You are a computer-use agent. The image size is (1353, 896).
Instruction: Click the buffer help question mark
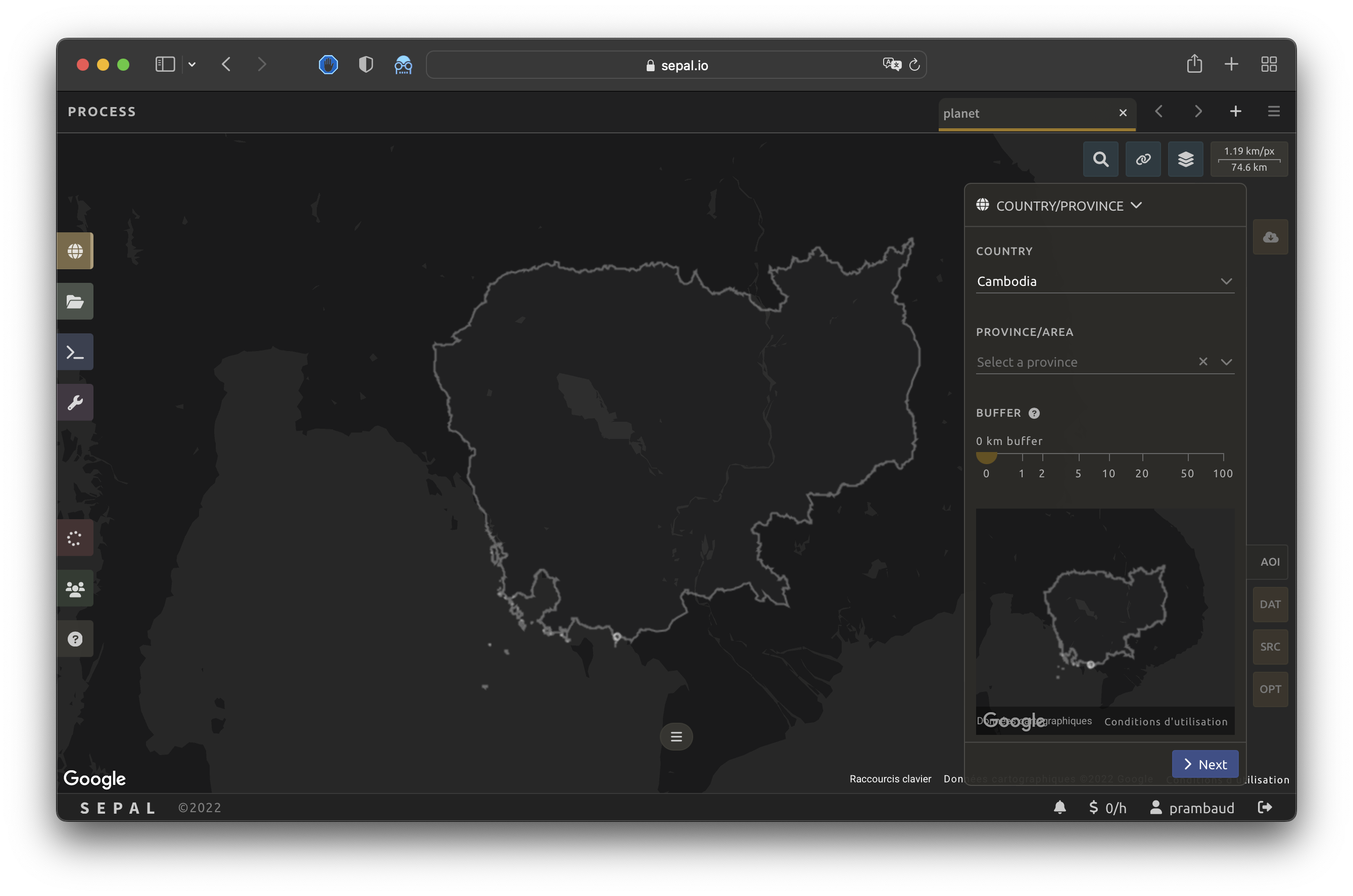click(x=1034, y=413)
